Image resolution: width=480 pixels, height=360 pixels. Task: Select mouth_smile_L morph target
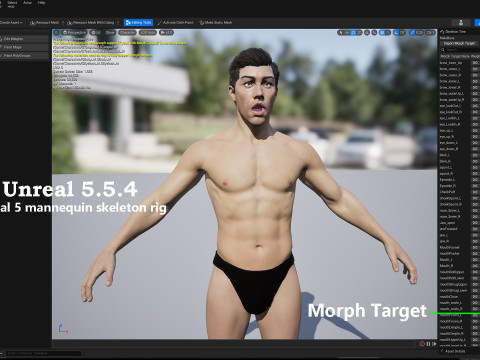[x=451, y=302]
